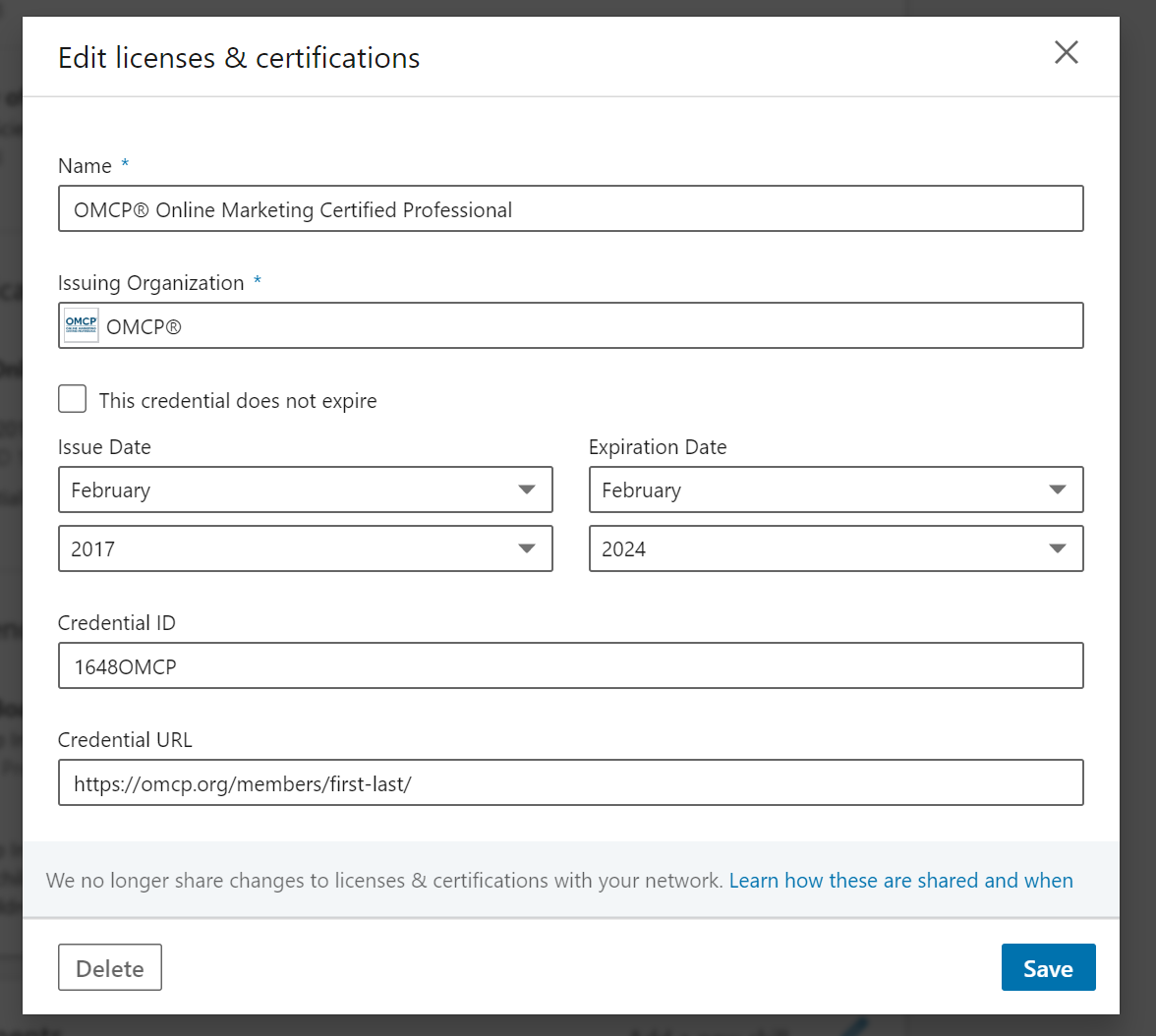This screenshot has width=1156, height=1036.
Task: Open 'Learn how these are shared' link
Action: pyautogui.click(x=900, y=881)
